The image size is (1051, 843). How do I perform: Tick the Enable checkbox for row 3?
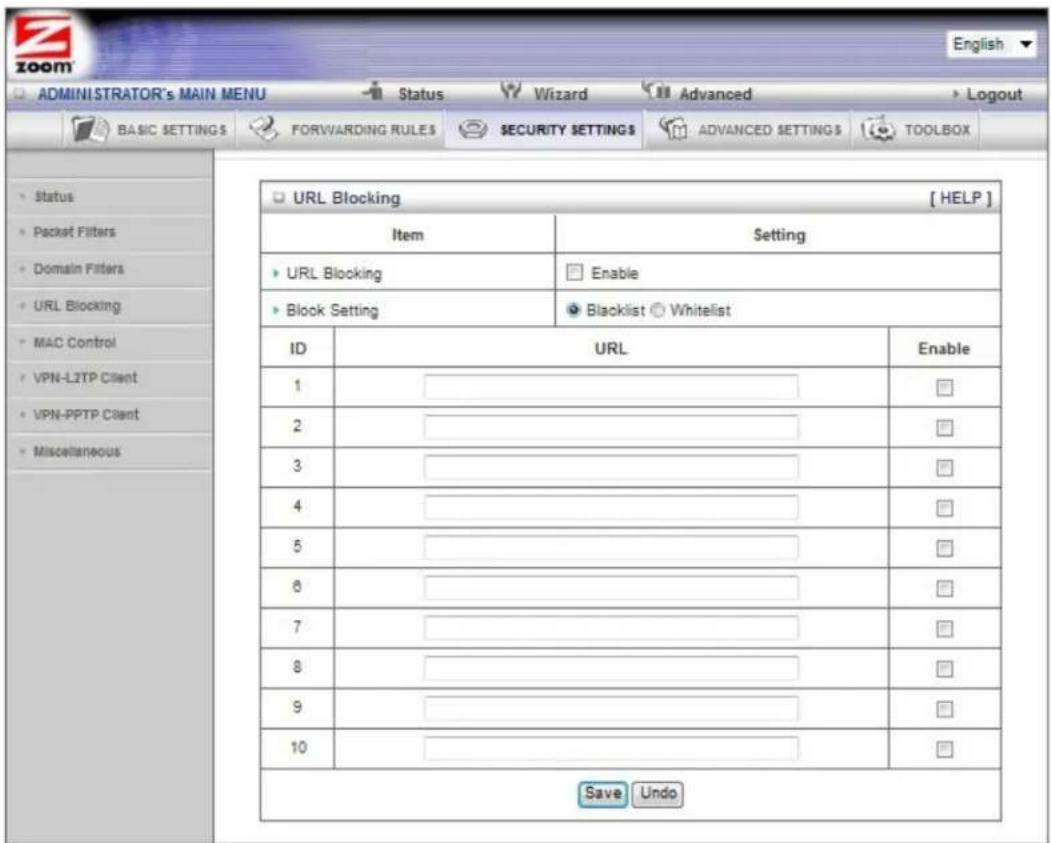point(944,468)
